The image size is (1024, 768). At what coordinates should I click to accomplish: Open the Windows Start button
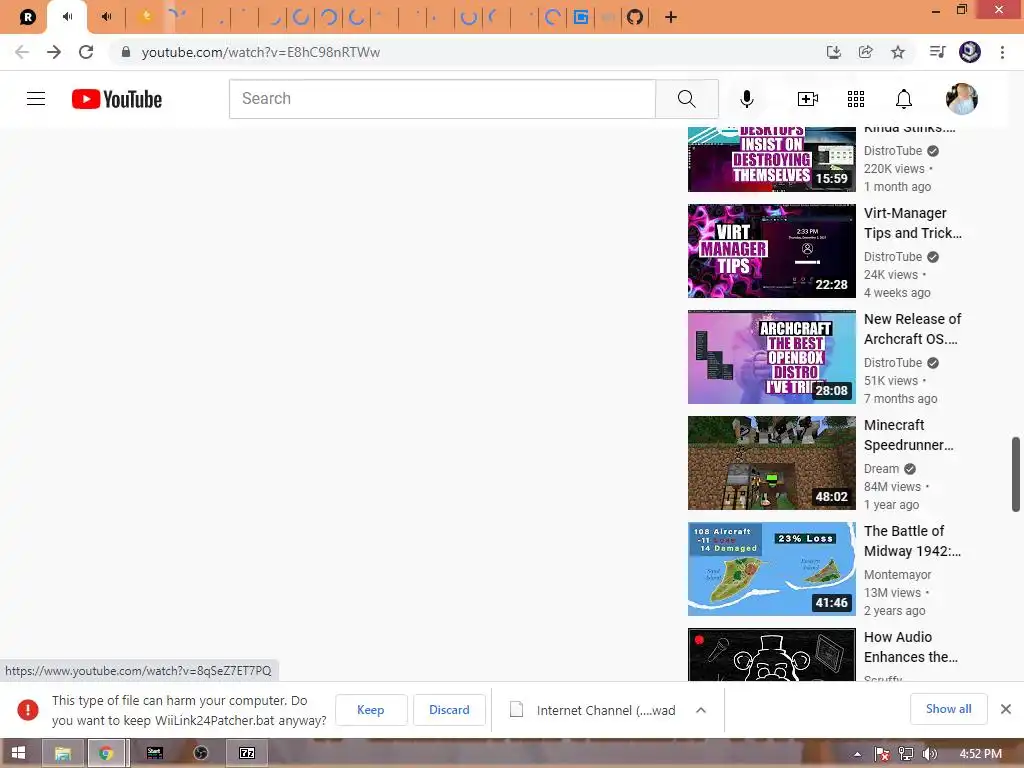tap(18, 753)
